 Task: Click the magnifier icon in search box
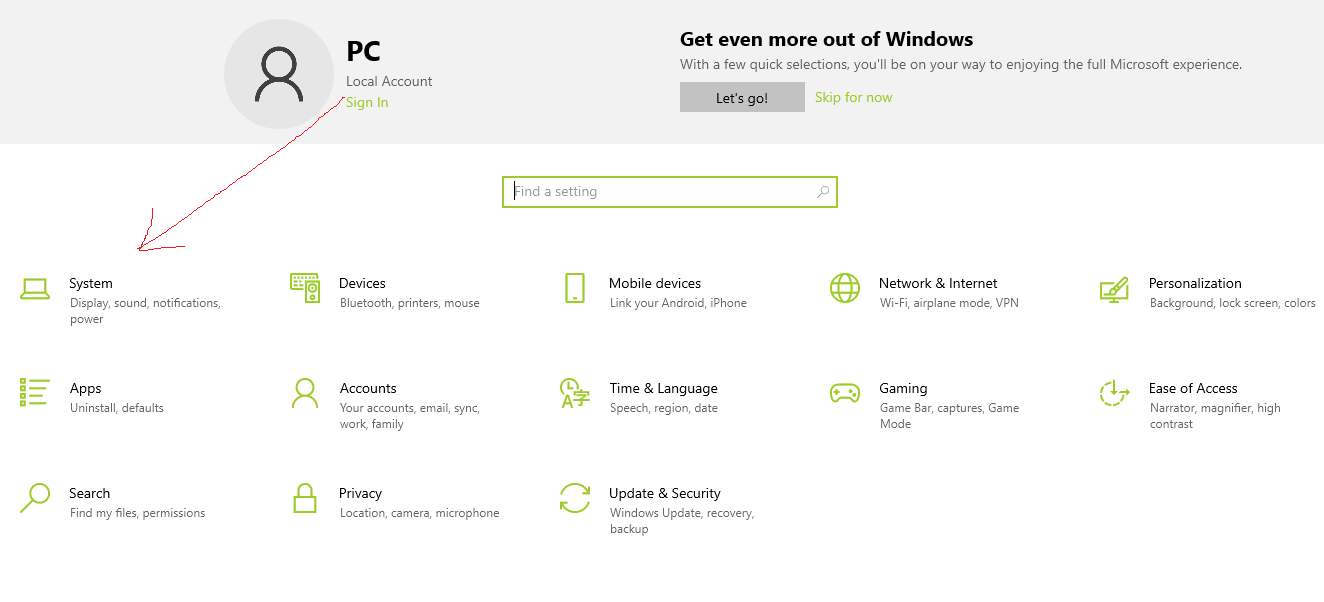(x=823, y=191)
